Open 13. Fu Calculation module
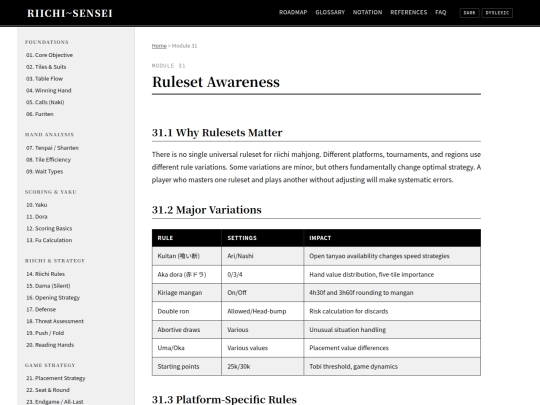540x405 pixels. 49,240
